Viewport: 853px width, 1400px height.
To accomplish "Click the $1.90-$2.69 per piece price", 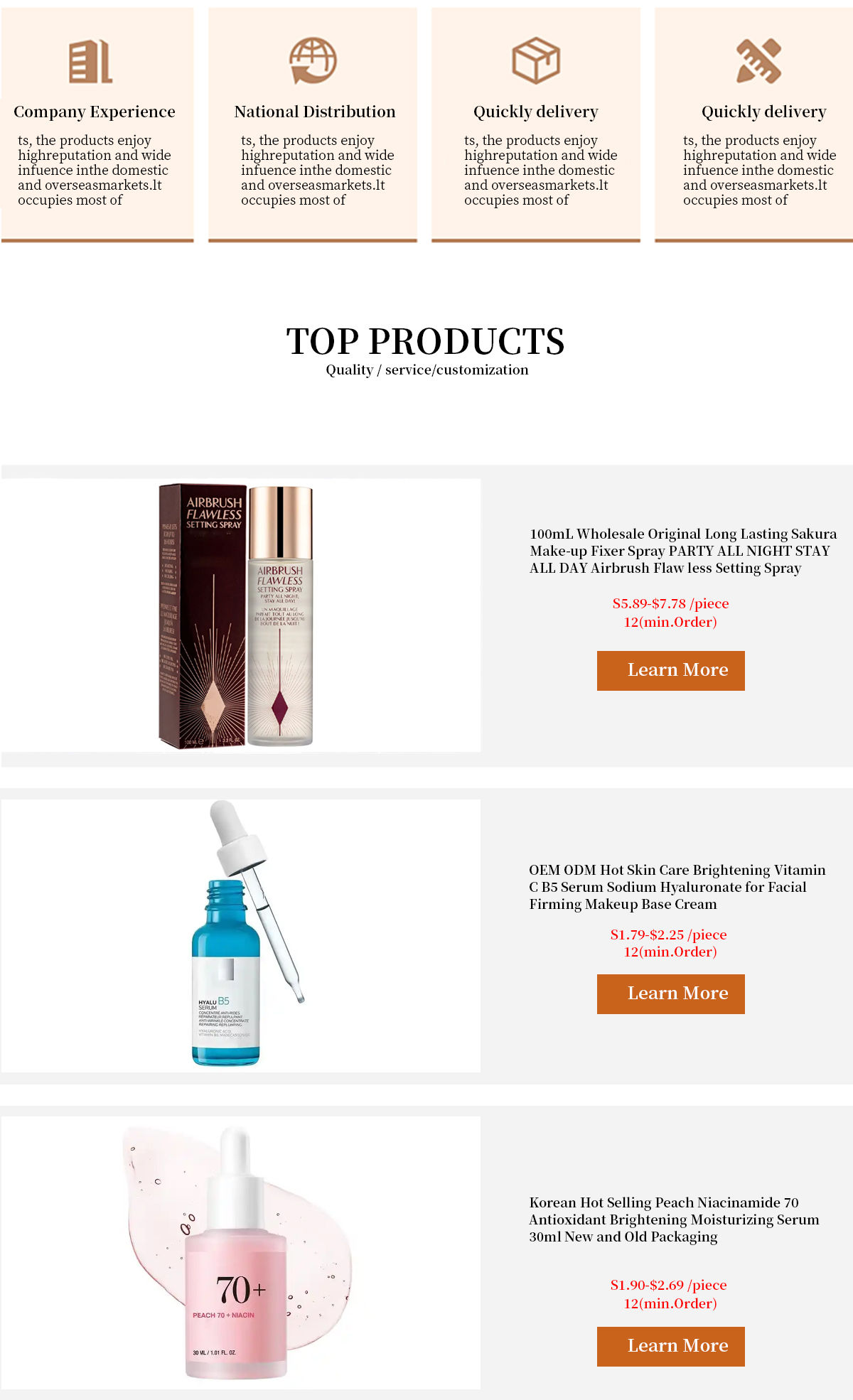I will [x=669, y=1285].
